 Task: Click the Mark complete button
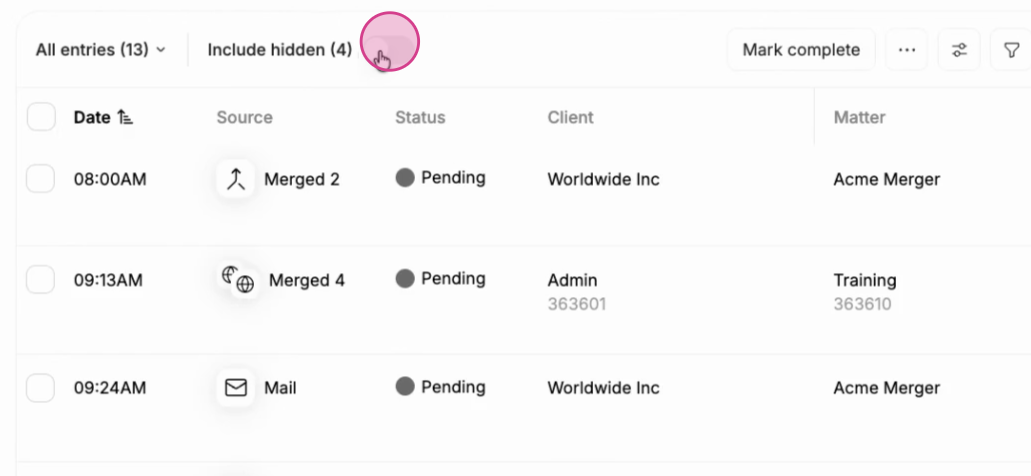tap(801, 50)
